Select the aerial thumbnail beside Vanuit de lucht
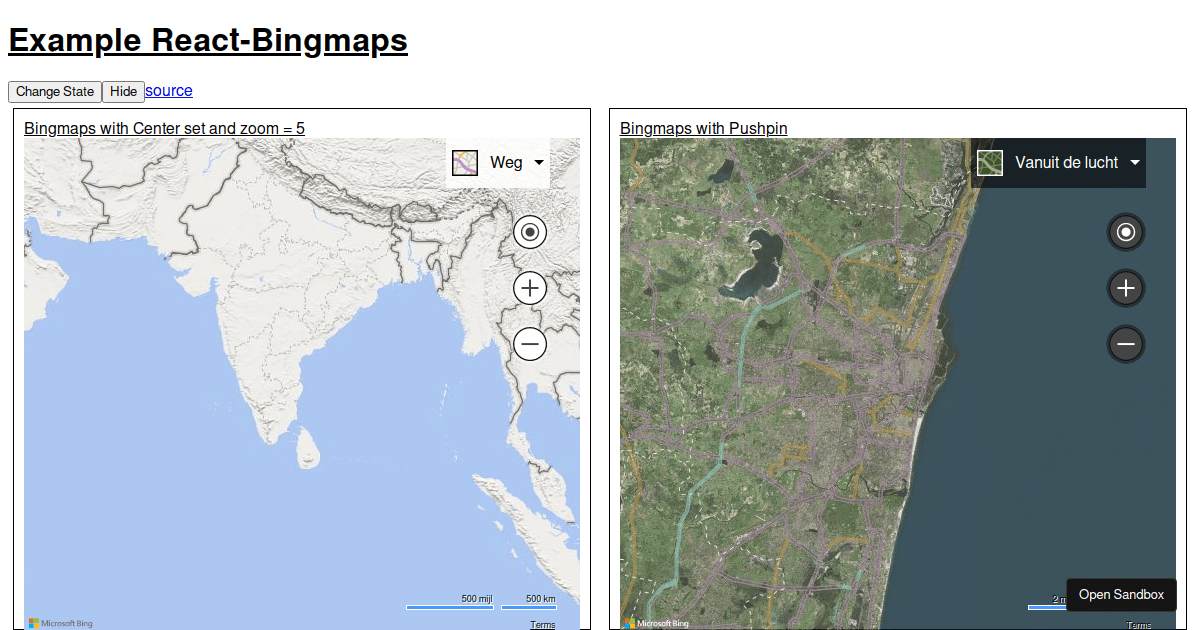The width and height of the screenshot is (1200, 630). tap(989, 162)
